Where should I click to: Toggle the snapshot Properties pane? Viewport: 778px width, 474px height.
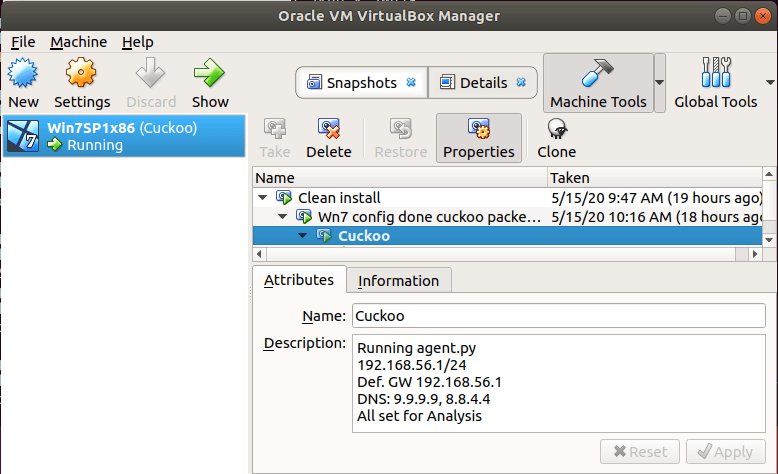point(479,138)
